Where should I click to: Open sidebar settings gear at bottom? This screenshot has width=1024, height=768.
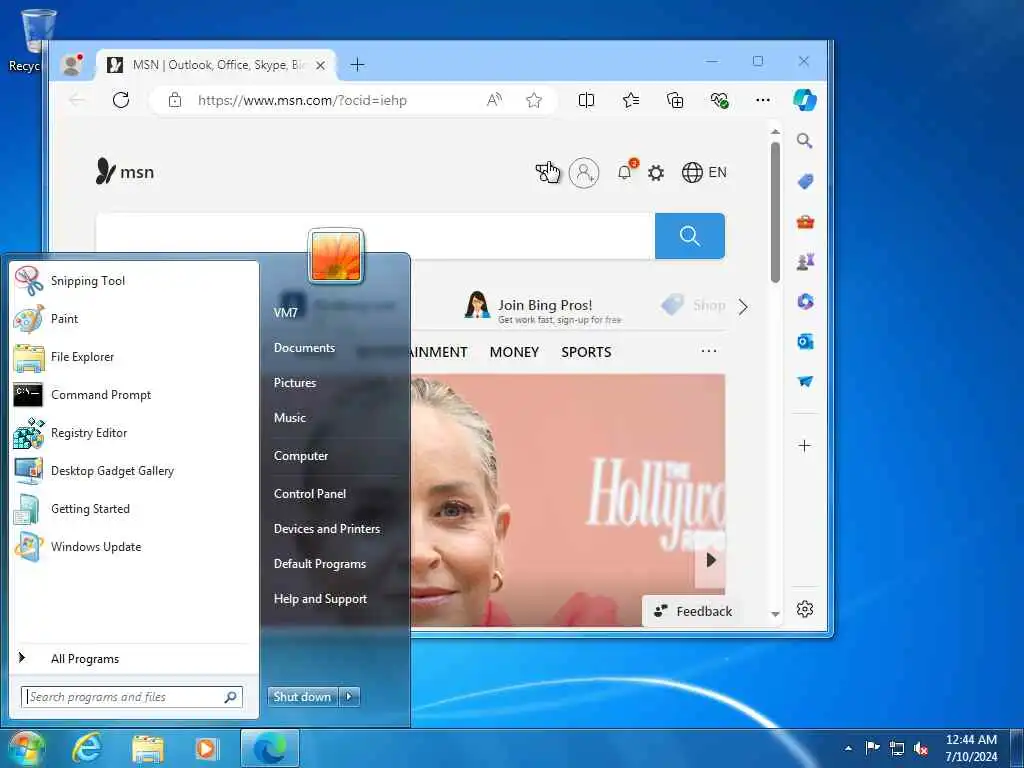click(x=805, y=609)
